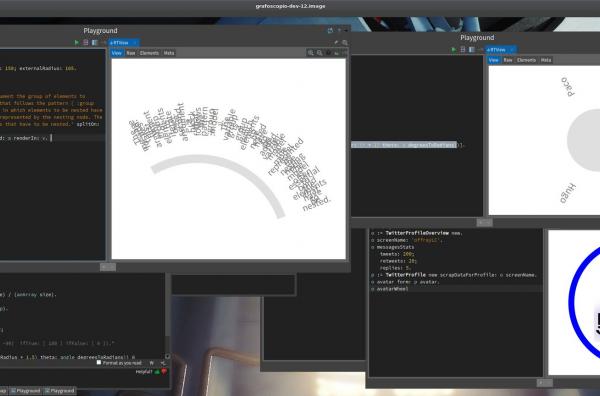Click the 'retweets: 20' code line
This screenshot has width=600, height=396.
[398, 261]
